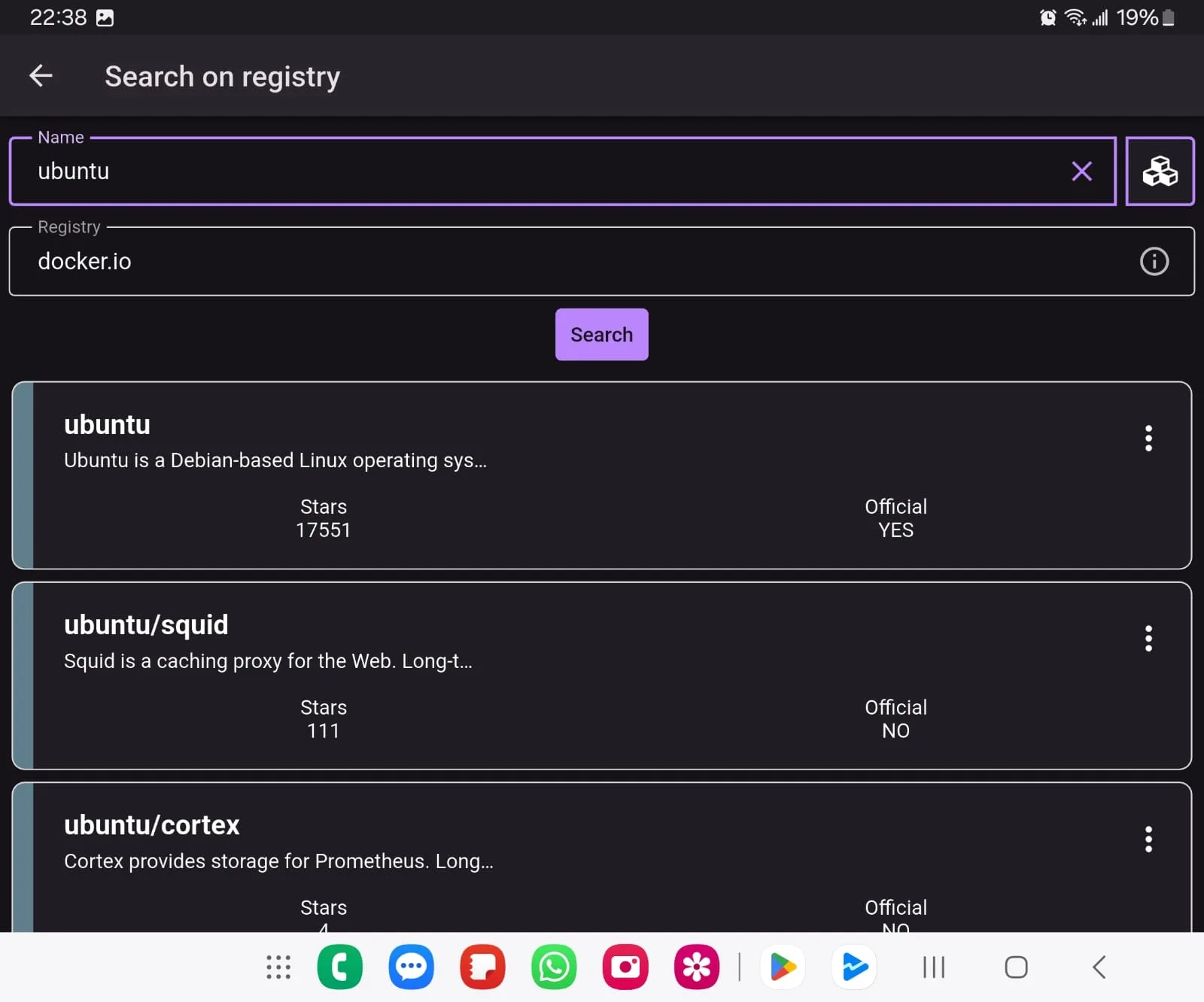Tap the system Back chevron
Image resolution: width=1204 pixels, height=1002 pixels.
coord(1099,967)
